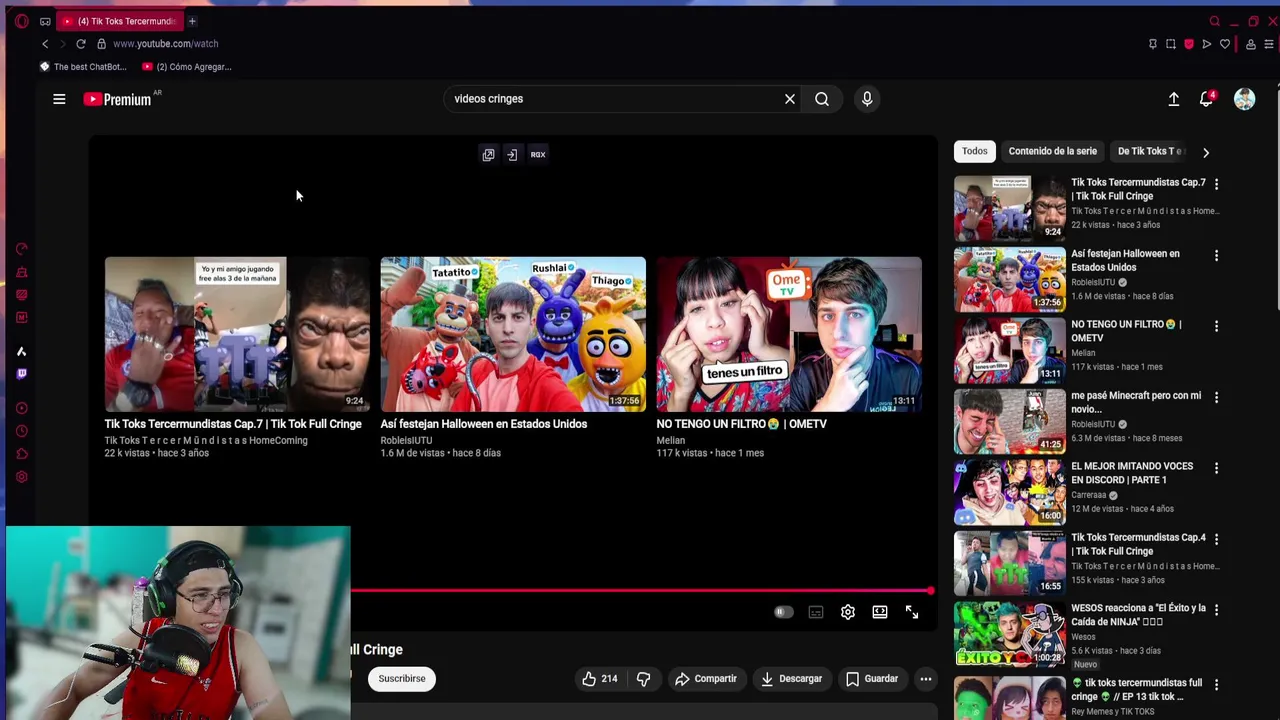This screenshot has width=1280, height=720.
Task: Open end-screen video Así festejan Halloween
Action: [x=513, y=334]
